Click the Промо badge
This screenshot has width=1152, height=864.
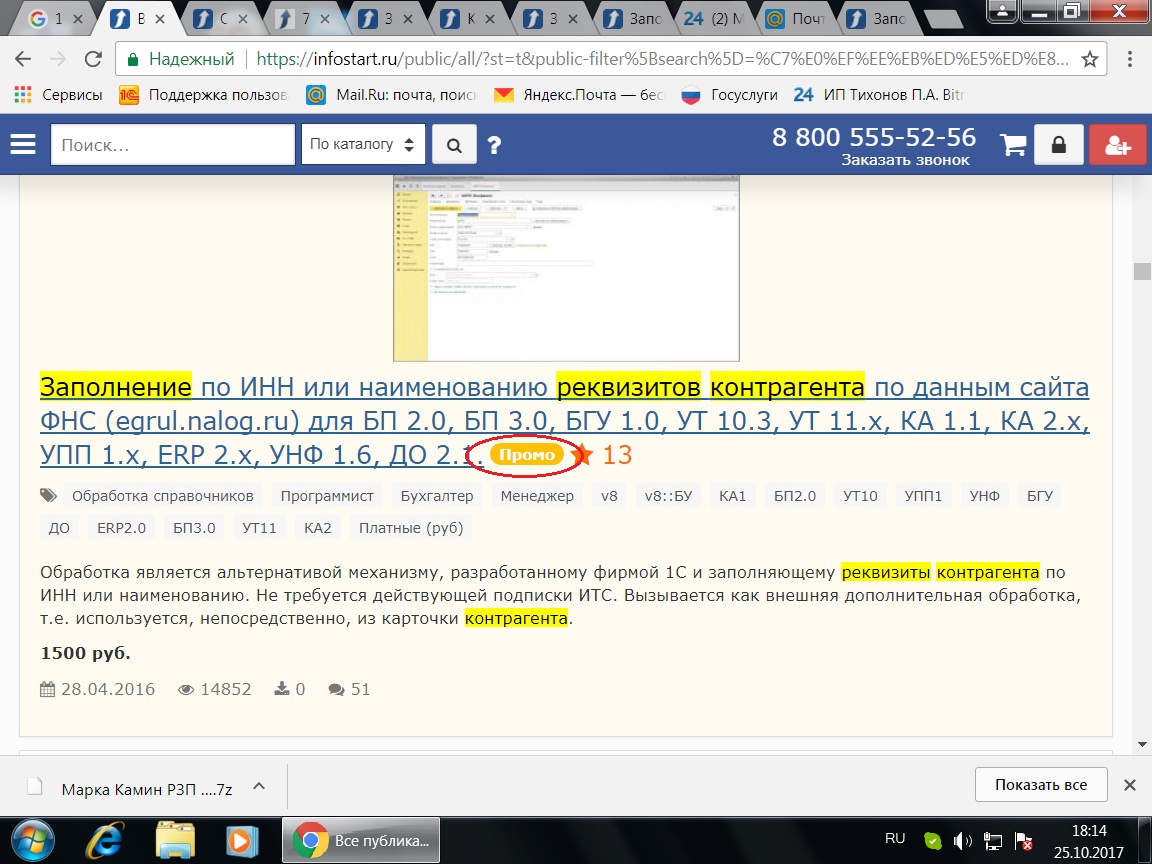click(x=527, y=455)
